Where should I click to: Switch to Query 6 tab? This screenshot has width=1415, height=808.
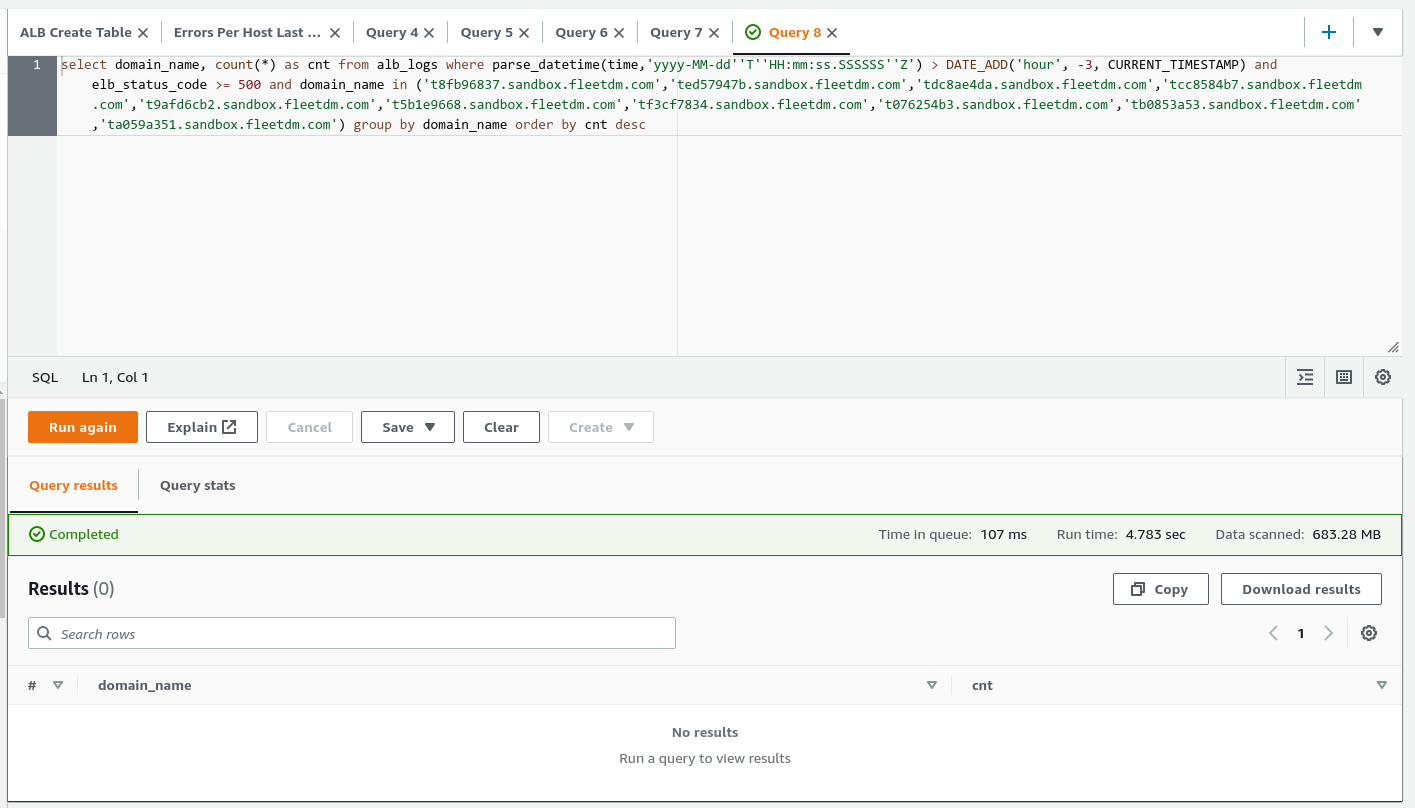582,33
